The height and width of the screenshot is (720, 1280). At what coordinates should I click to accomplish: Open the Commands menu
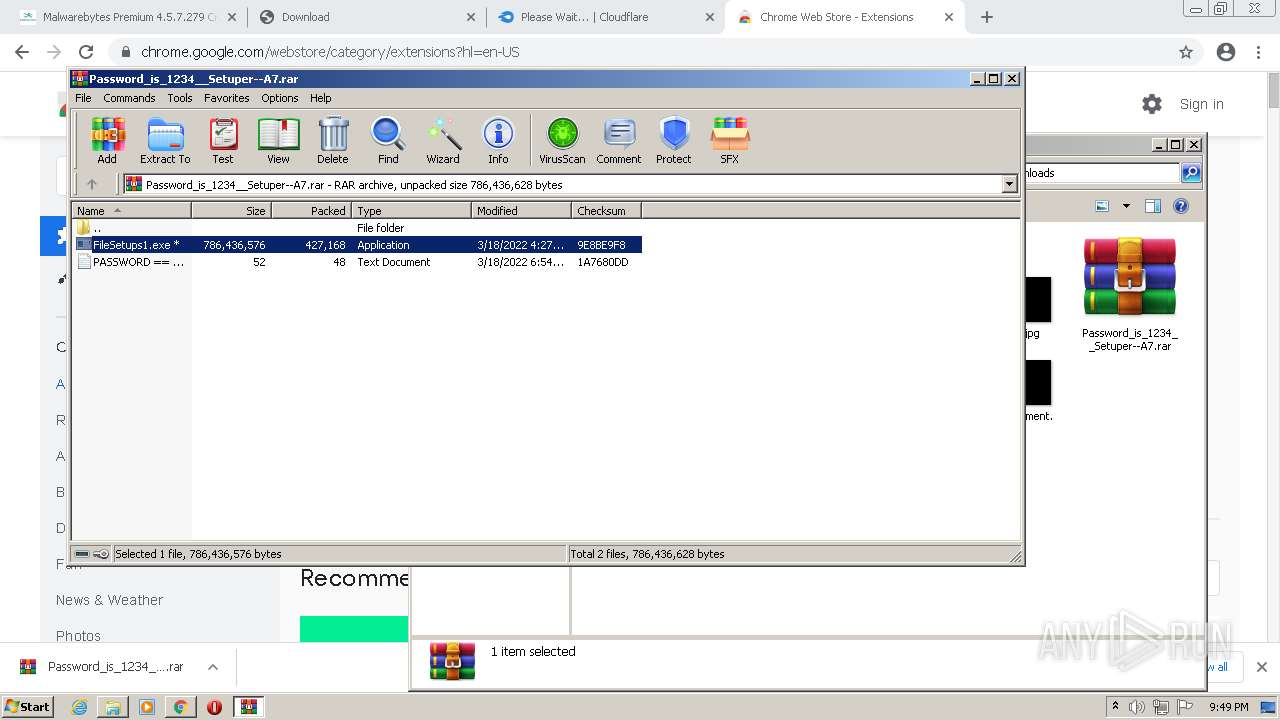[129, 98]
